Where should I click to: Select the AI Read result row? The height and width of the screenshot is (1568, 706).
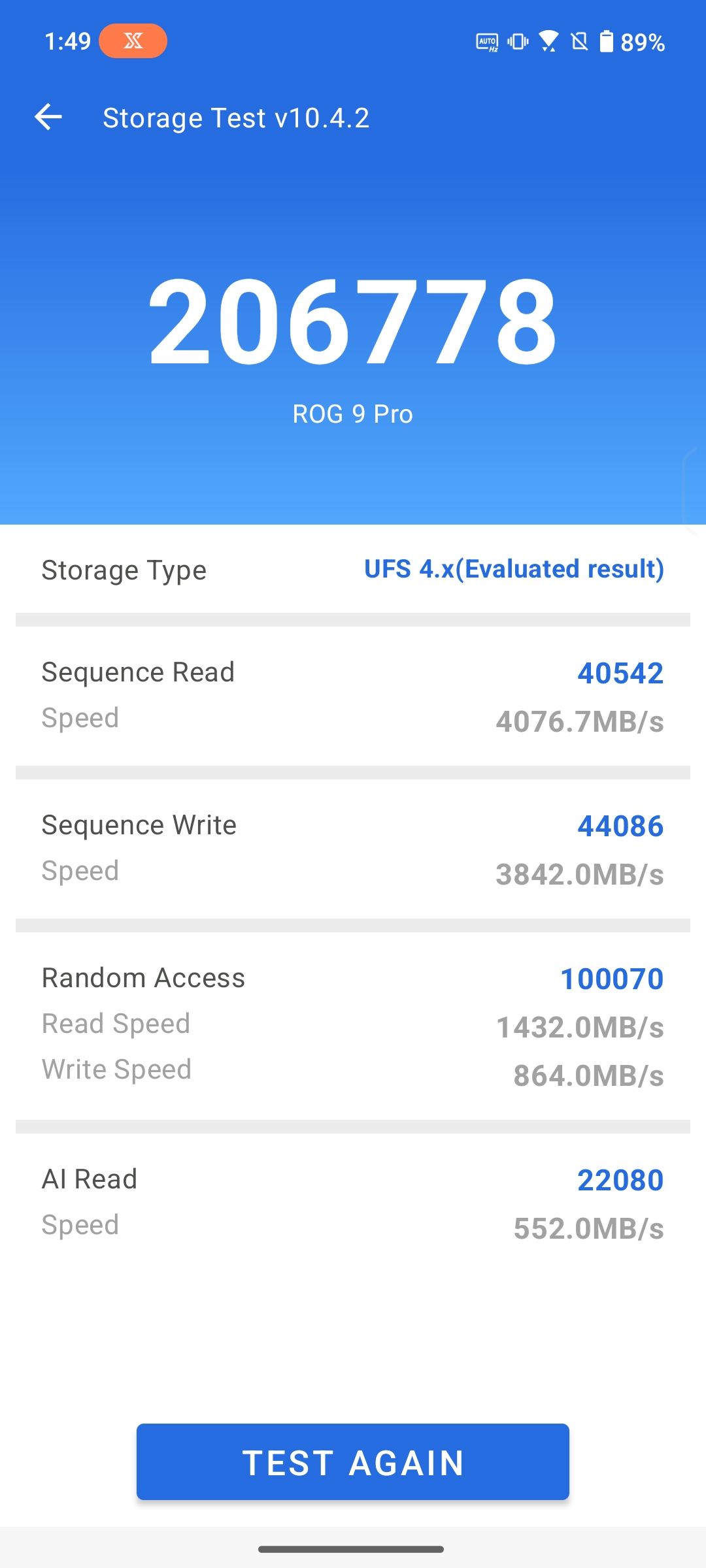[353, 1202]
